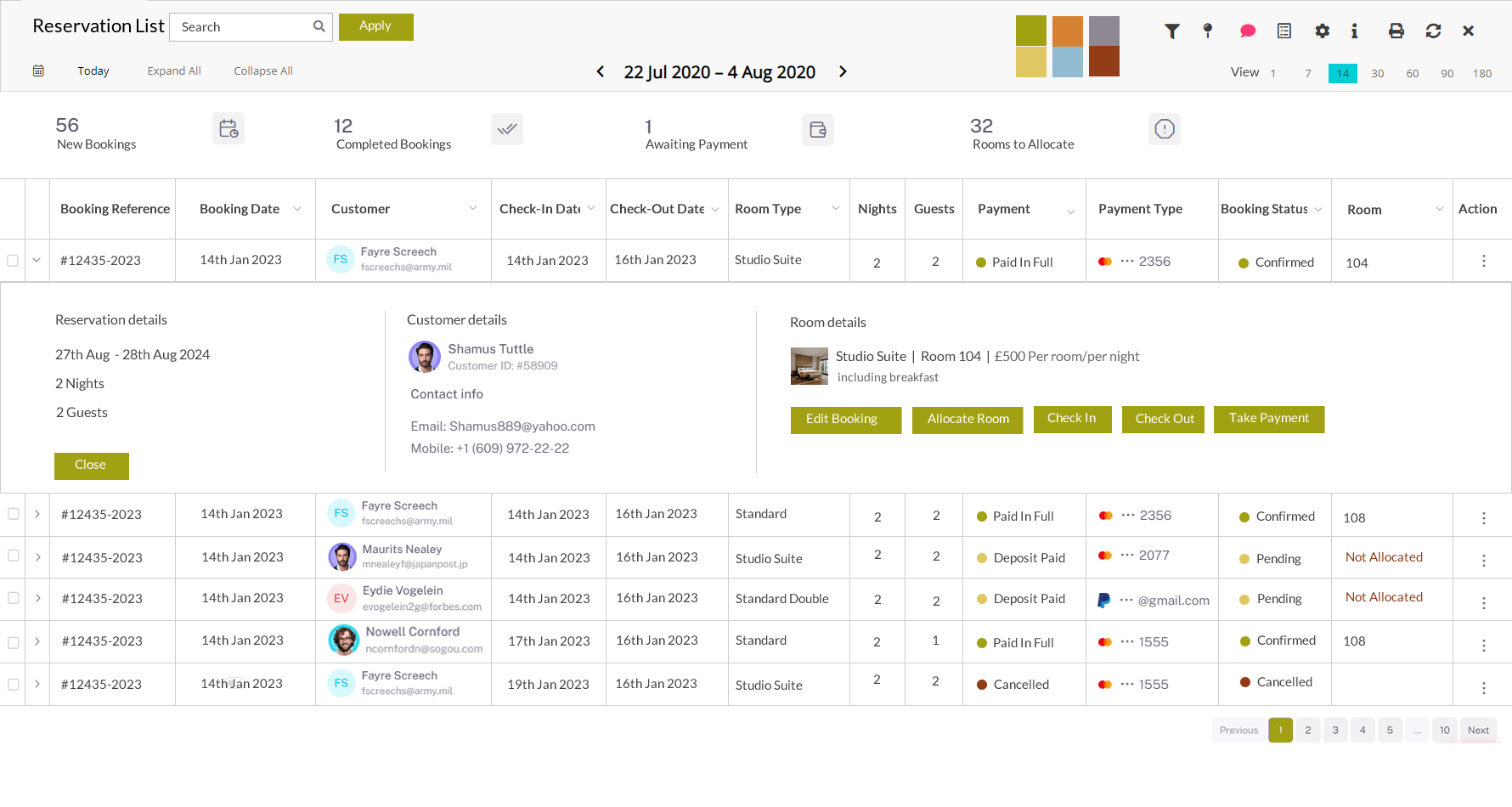This screenshot has height=807, width=1512.
Task: Expand the Maurits Nealey reservation row
Action: point(38,557)
